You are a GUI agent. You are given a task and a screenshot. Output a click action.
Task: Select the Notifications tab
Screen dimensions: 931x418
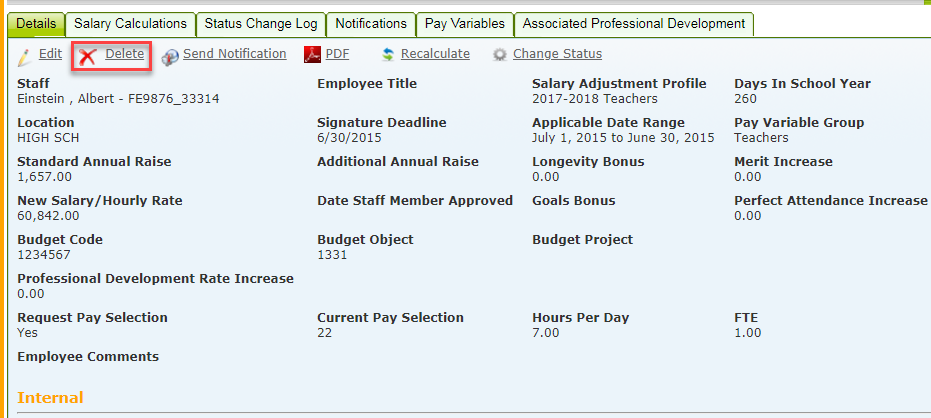[x=371, y=24]
